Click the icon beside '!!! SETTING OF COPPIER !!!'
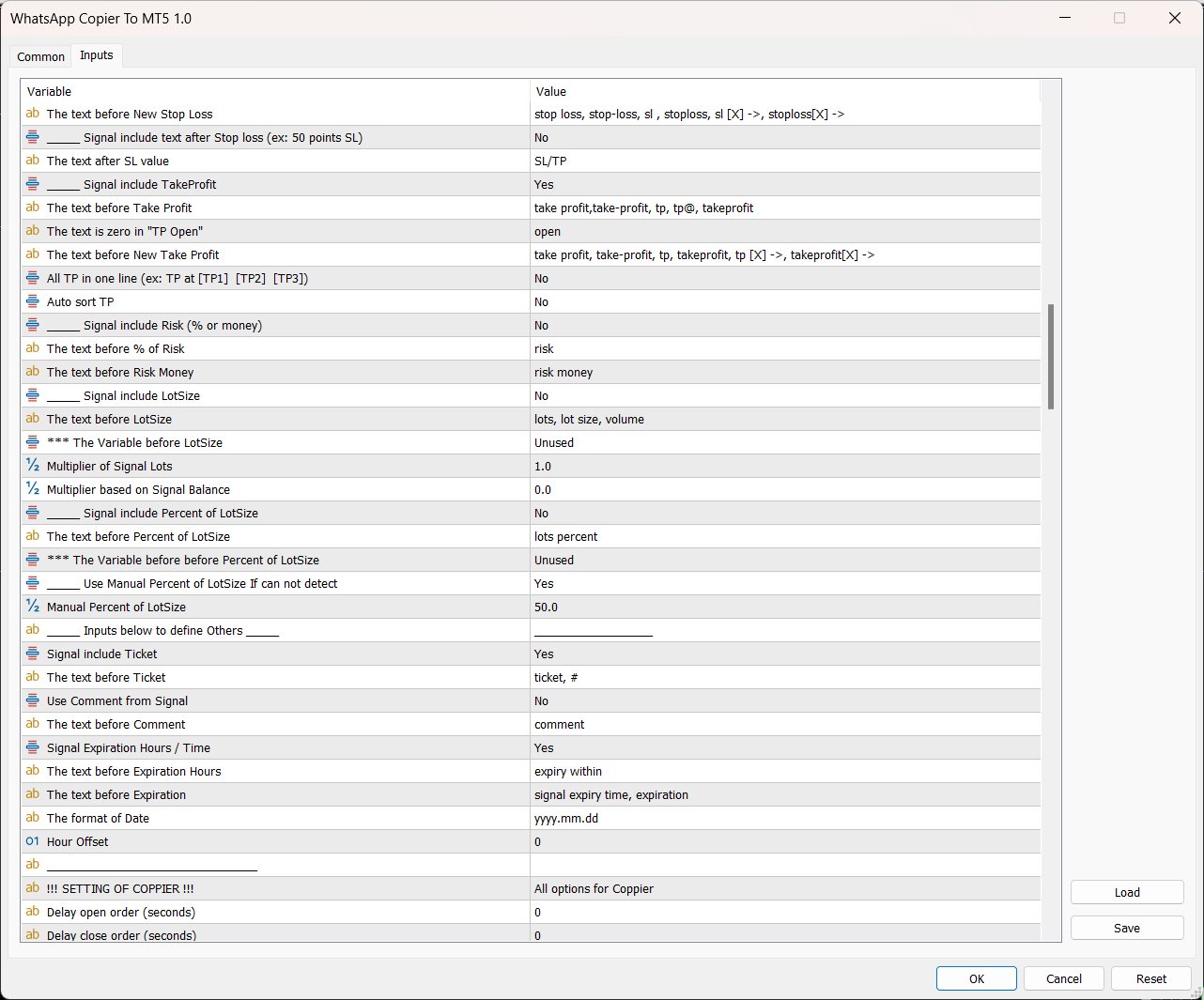1204x1000 pixels. (x=33, y=888)
